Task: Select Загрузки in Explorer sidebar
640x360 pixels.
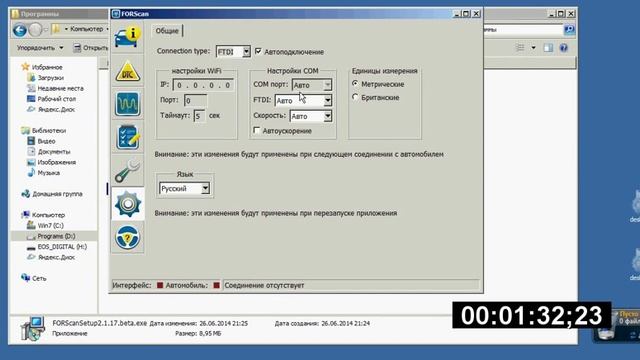Action: (x=51, y=78)
